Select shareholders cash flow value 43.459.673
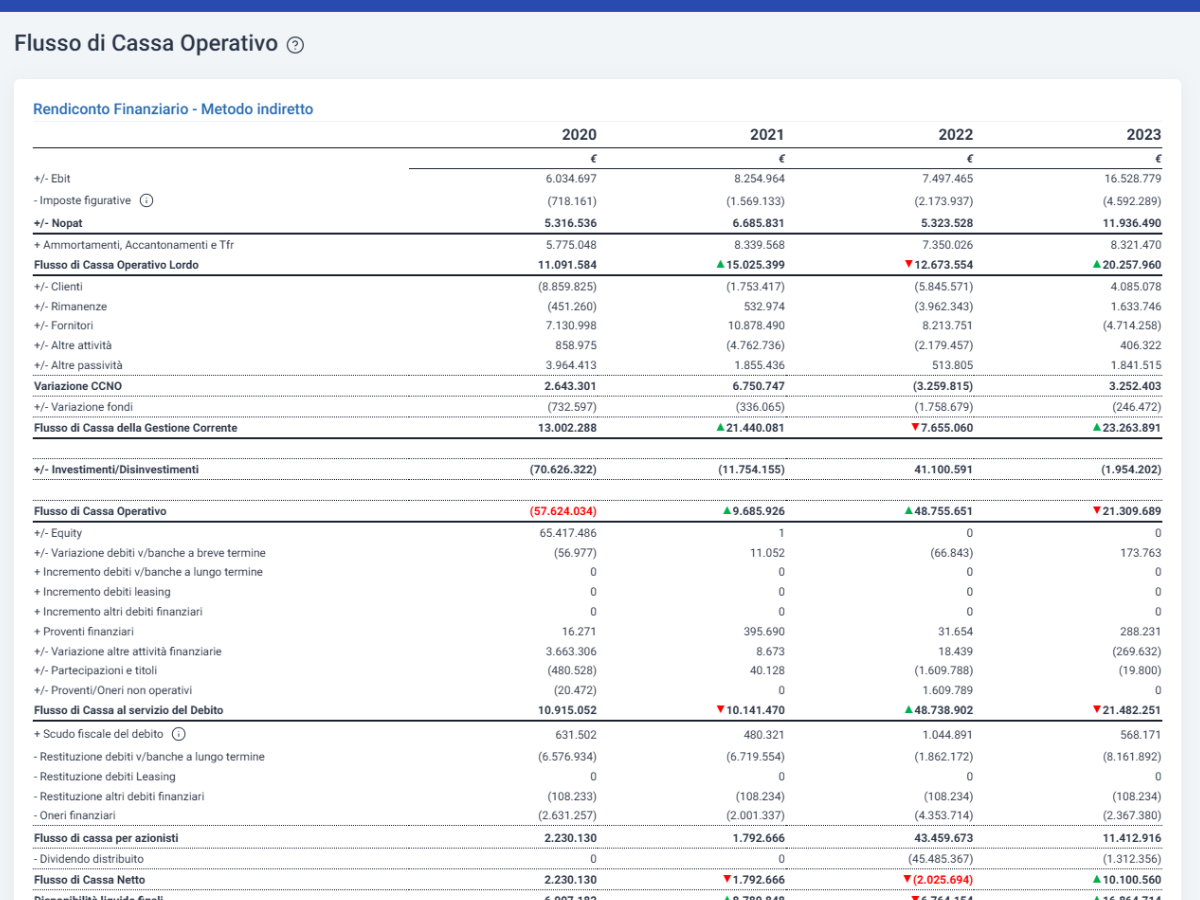This screenshot has width=1200, height=900. [x=945, y=838]
